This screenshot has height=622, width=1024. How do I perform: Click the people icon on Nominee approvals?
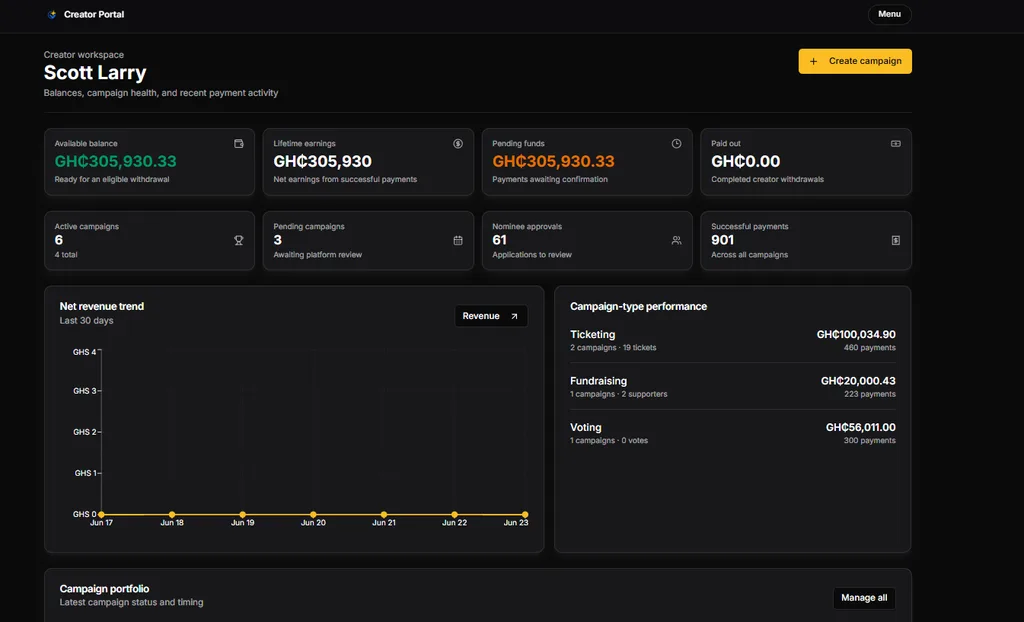[x=676, y=240]
